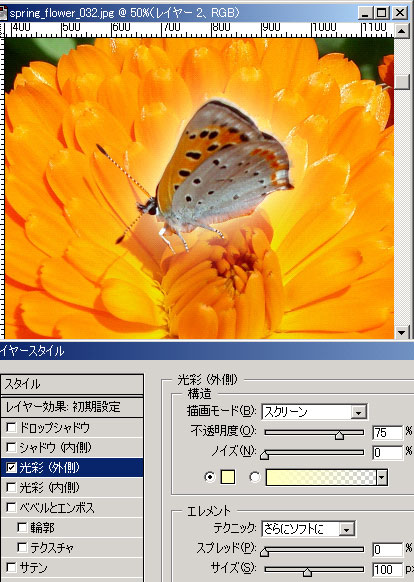Select the スタイル row in the list

click(x=72, y=384)
